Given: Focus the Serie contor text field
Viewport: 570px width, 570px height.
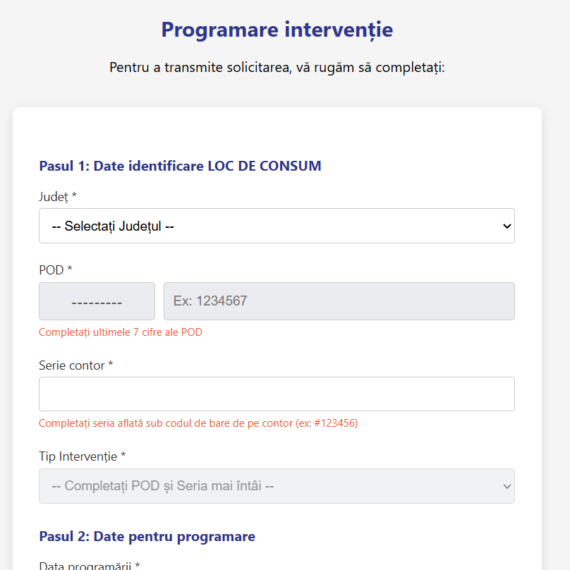Looking at the screenshot, I should (277, 394).
